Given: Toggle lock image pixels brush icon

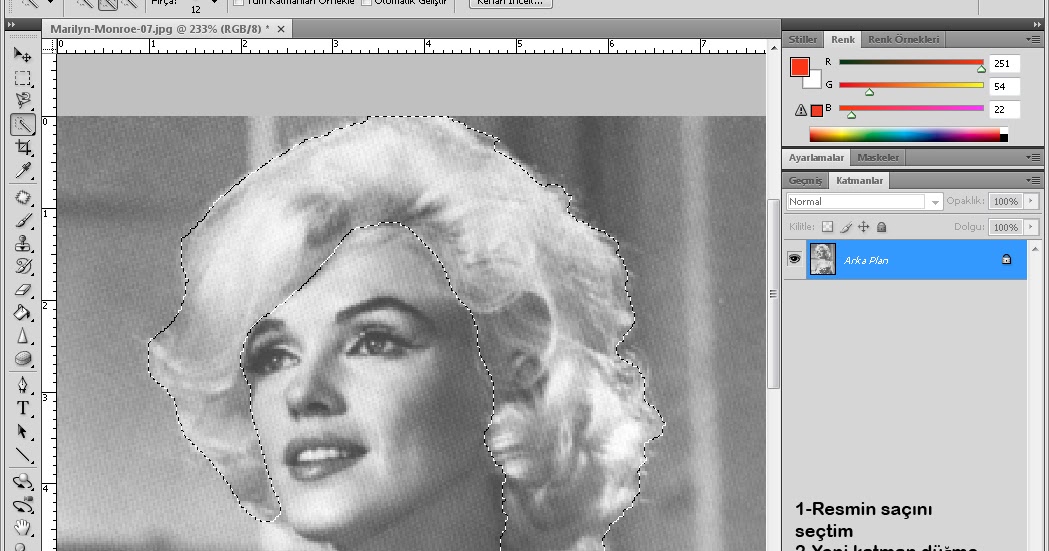Looking at the screenshot, I should [846, 227].
